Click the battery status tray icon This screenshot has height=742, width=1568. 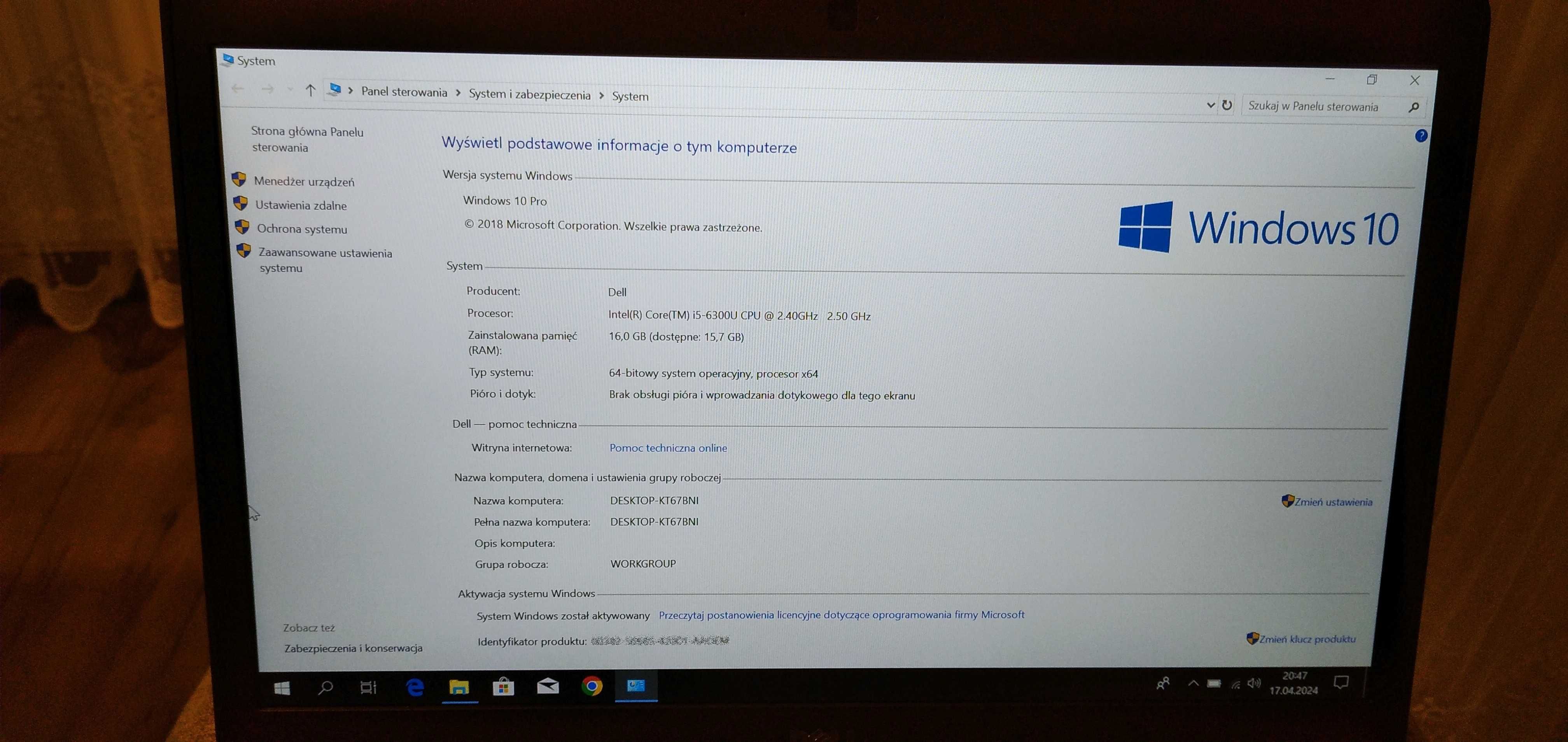[1214, 683]
